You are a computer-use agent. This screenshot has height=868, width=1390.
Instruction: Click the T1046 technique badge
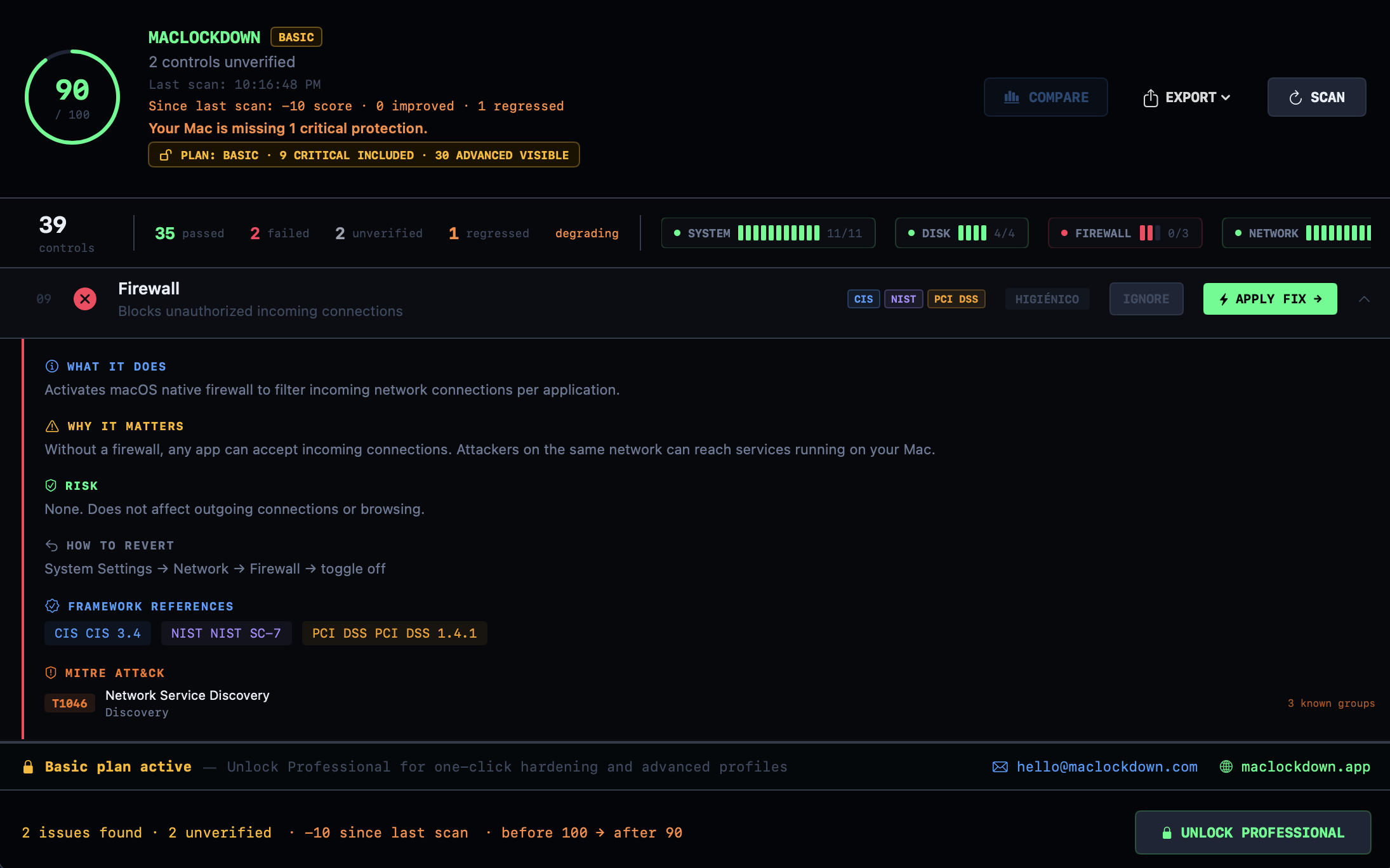(70, 703)
